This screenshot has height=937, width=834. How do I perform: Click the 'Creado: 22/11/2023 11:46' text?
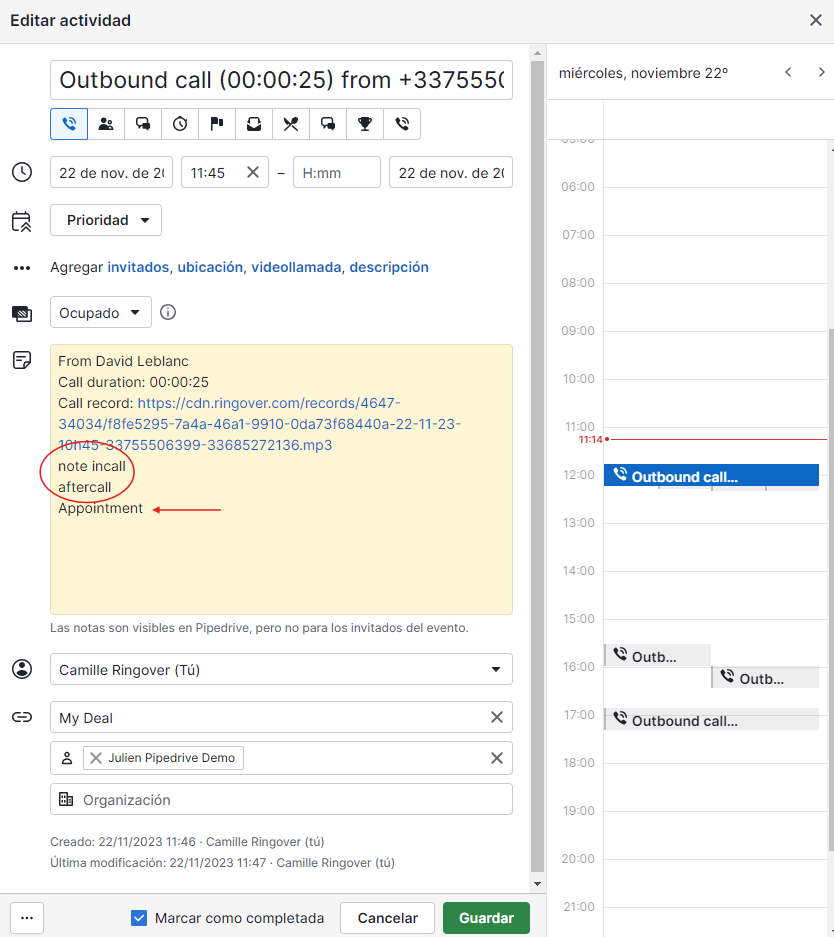click(122, 841)
